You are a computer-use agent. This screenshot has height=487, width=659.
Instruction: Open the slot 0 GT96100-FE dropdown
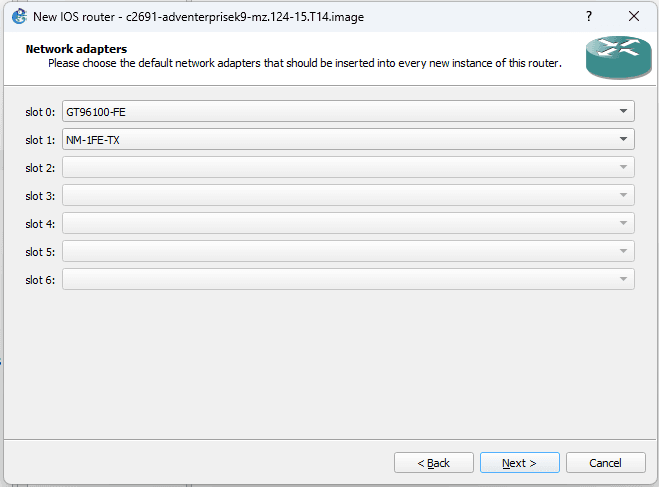348,112
